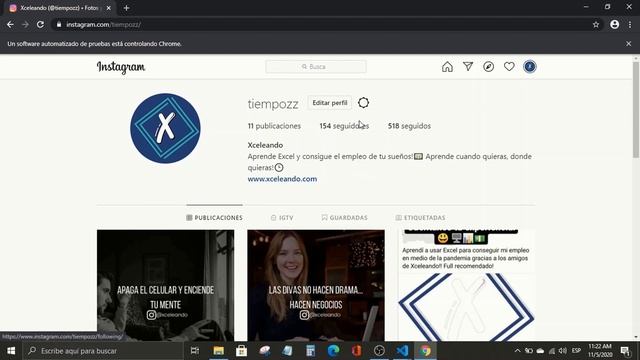This screenshot has height=360, width=640.
Task: Open the Explore compass icon
Action: tap(489, 67)
